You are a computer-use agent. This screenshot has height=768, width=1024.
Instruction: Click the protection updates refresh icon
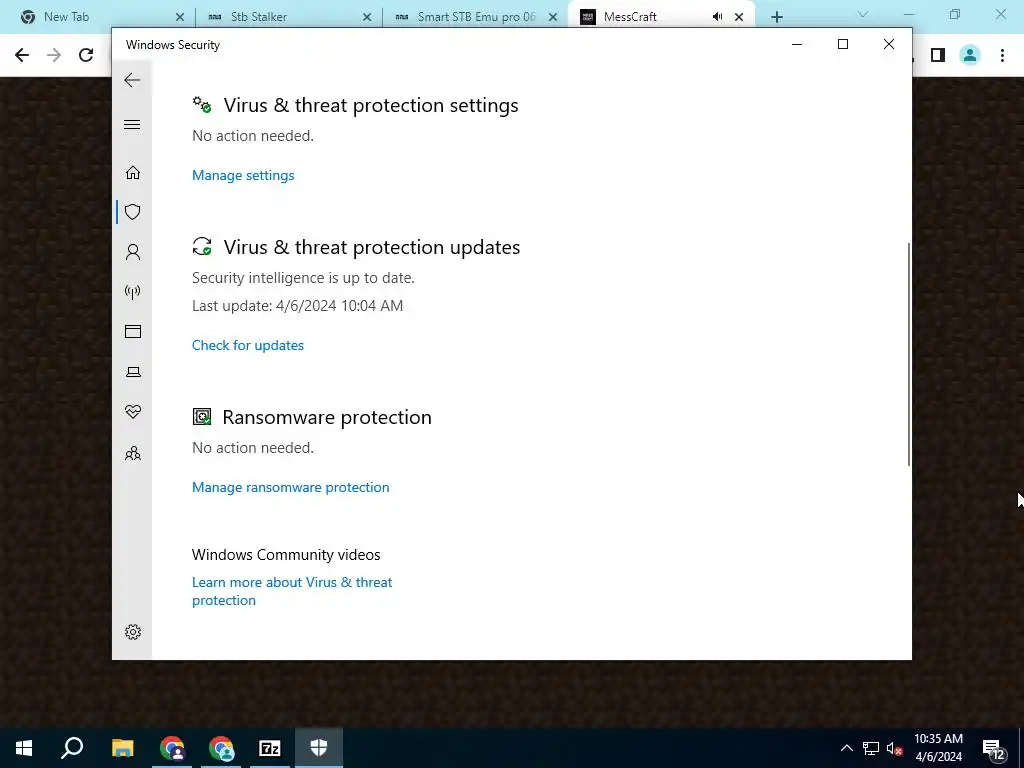coord(202,246)
